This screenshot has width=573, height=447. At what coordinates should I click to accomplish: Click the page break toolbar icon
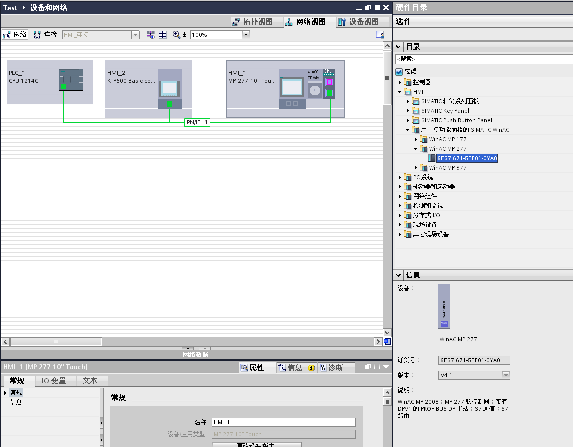coord(163,35)
